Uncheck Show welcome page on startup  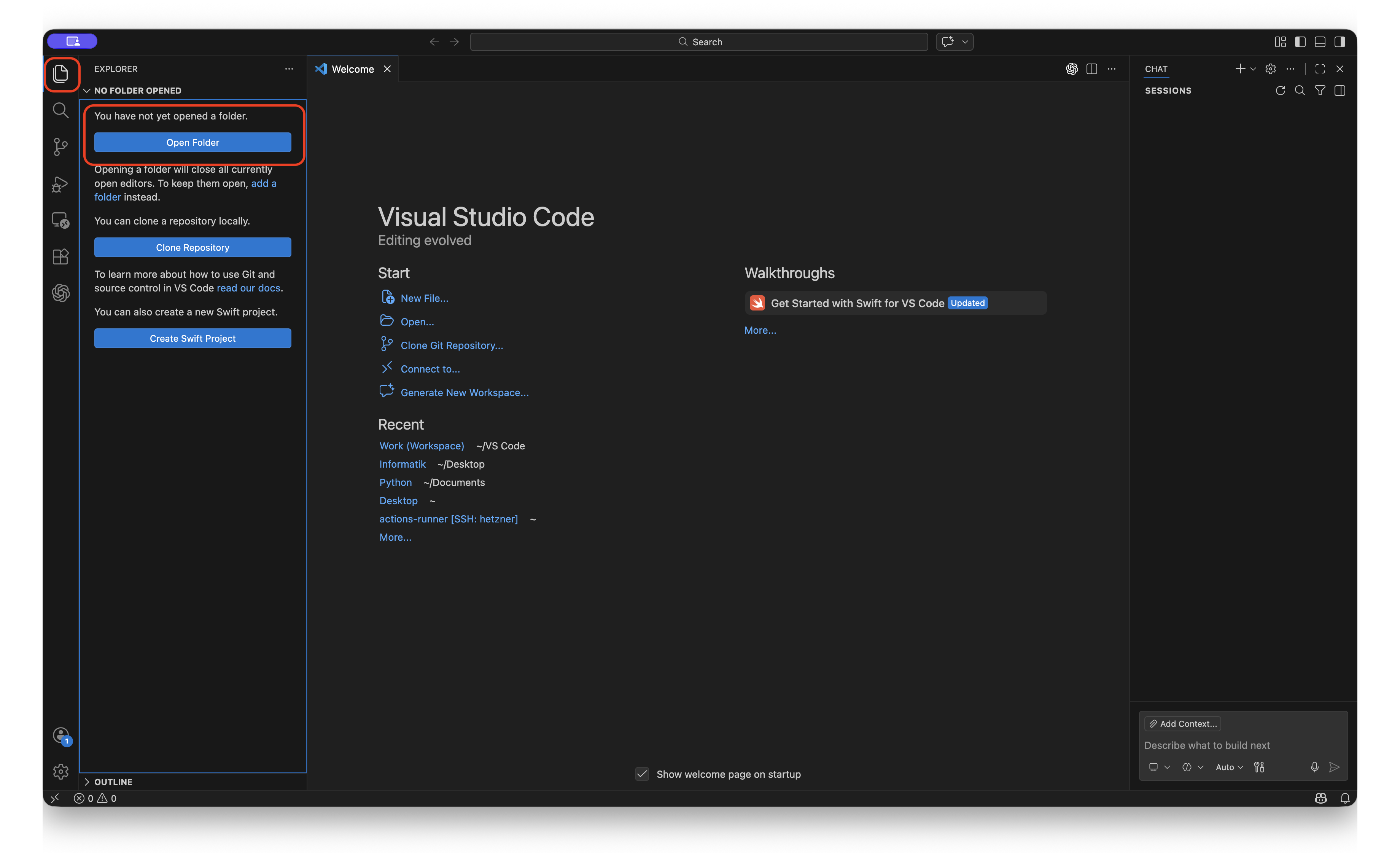click(x=643, y=774)
